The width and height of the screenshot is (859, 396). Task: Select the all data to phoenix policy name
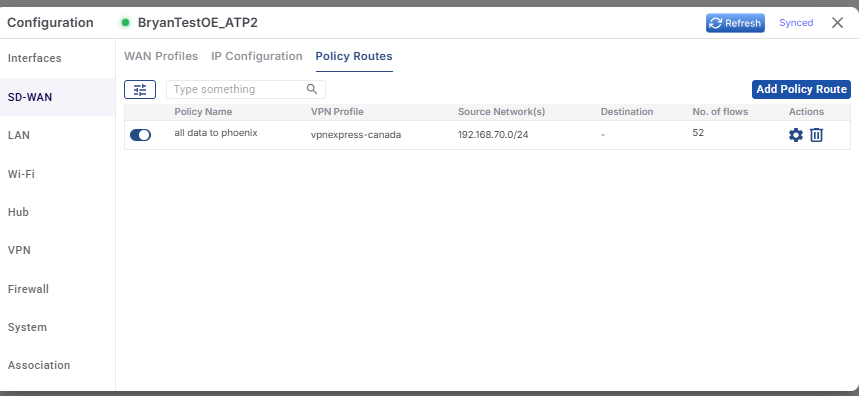click(x=216, y=133)
